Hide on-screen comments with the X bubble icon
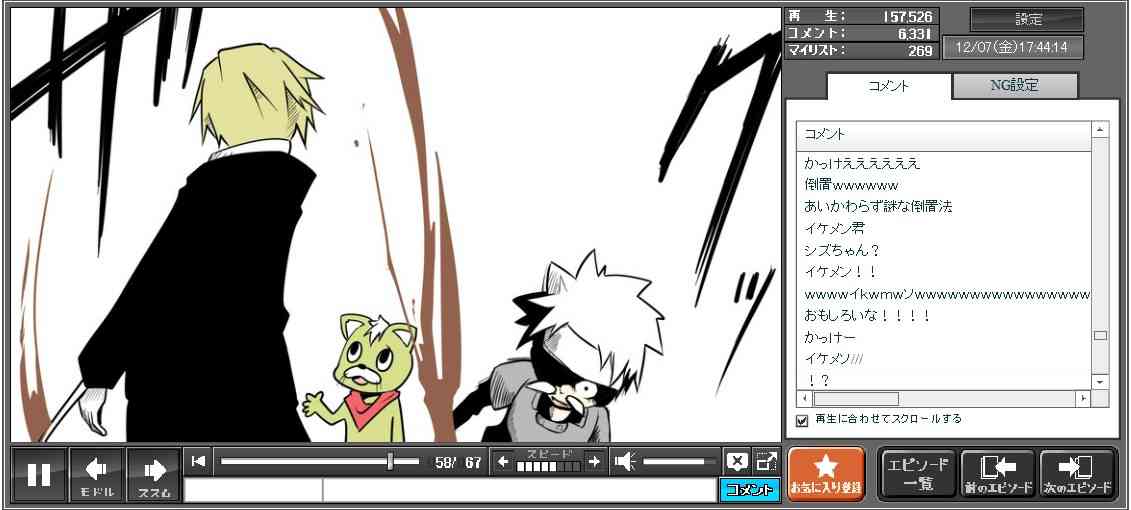Viewport: 1131px width, 510px height. click(736, 461)
